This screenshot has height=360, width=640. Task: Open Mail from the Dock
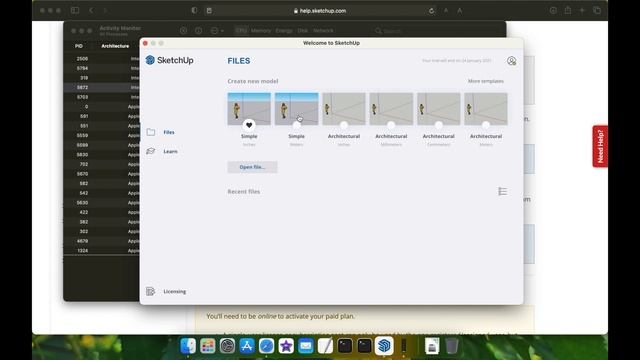(x=306, y=346)
